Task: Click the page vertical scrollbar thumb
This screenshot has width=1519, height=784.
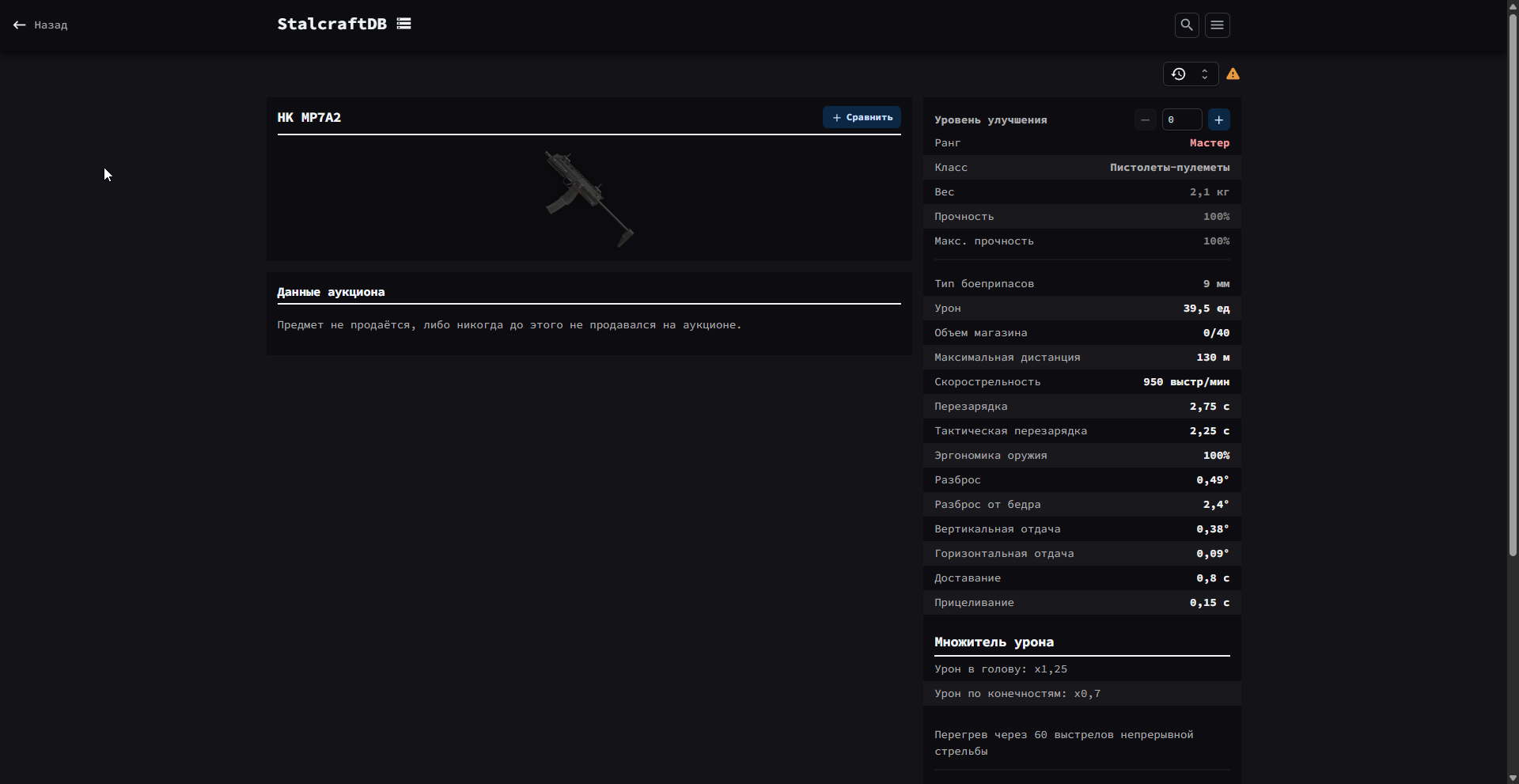Action: tap(1512, 285)
